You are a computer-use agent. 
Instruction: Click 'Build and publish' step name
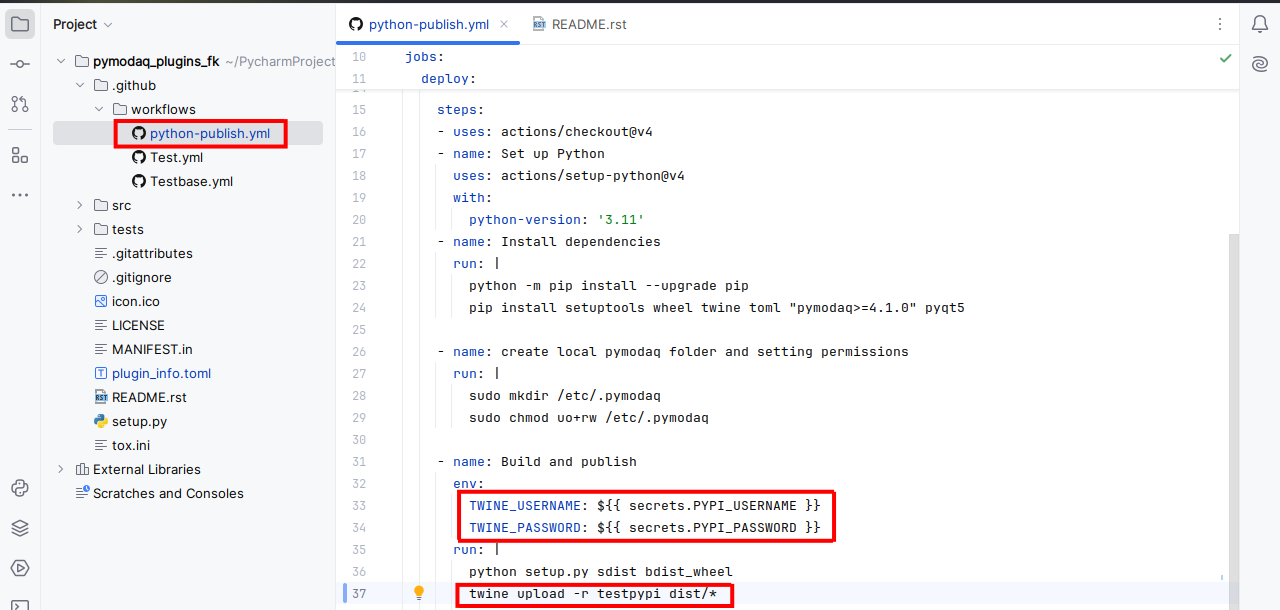569,462
